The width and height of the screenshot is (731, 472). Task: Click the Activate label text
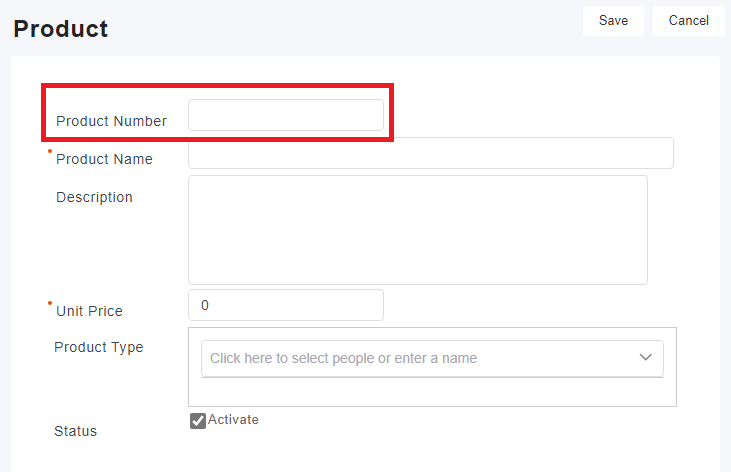(233, 420)
